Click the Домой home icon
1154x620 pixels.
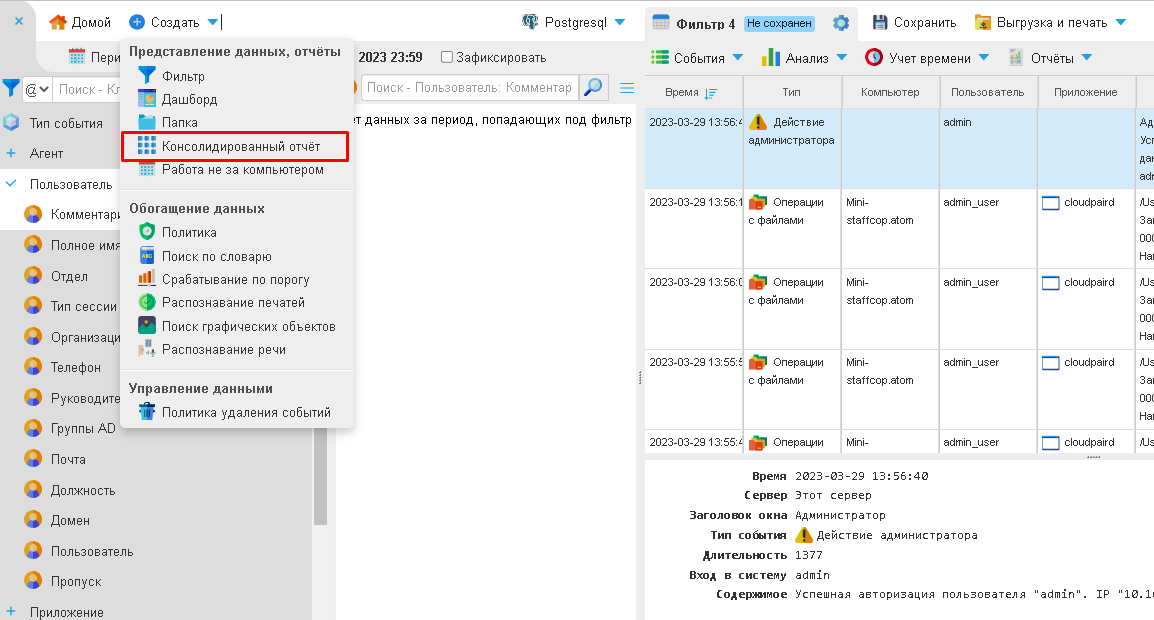pos(58,22)
